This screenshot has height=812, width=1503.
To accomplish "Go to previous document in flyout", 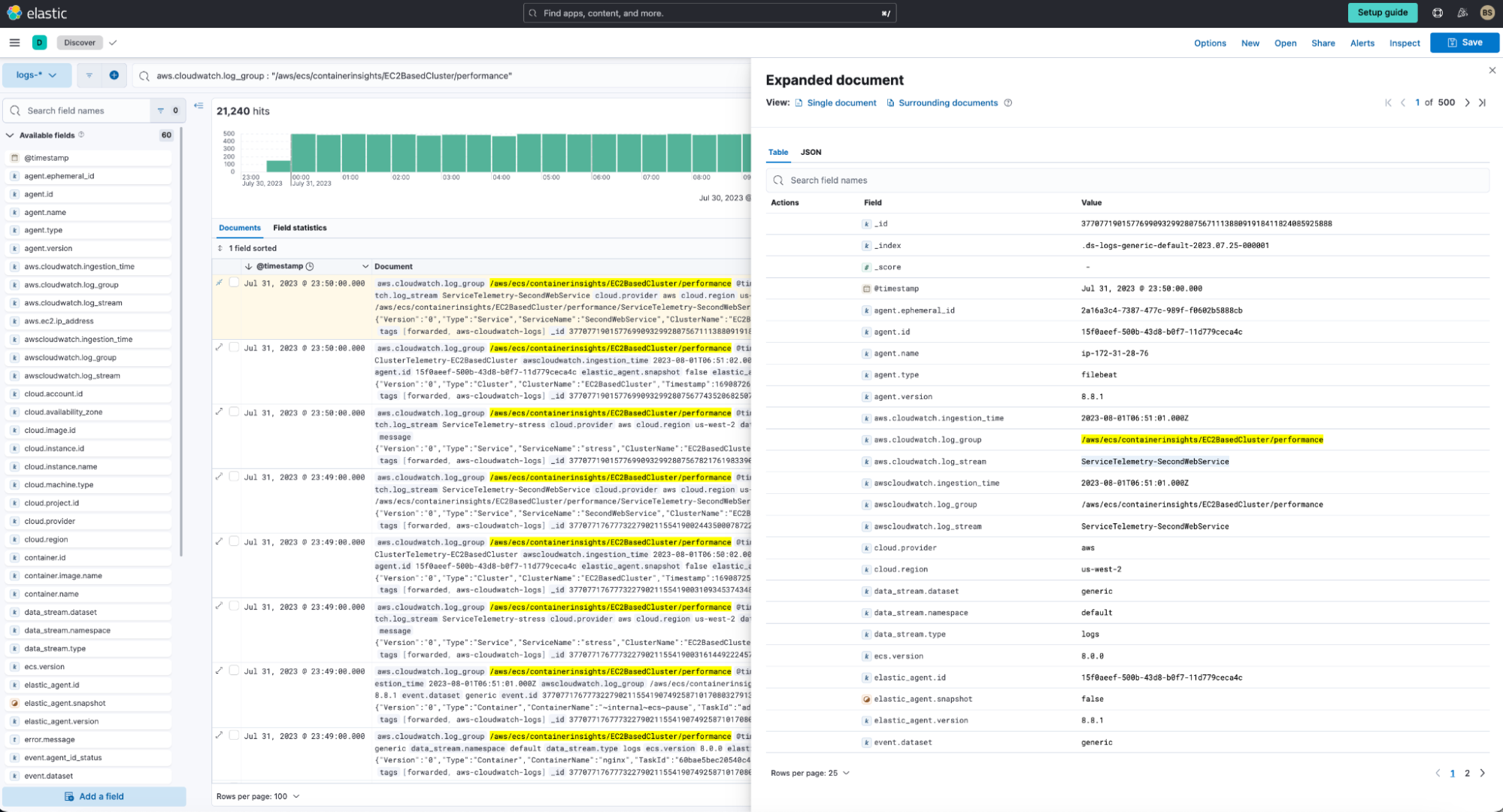I will 1403,103.
